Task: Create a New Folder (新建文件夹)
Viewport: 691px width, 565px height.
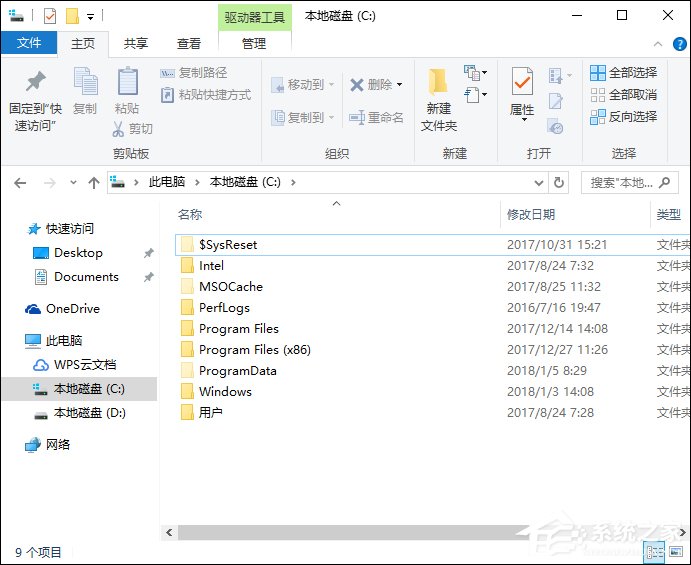Action: (438, 100)
